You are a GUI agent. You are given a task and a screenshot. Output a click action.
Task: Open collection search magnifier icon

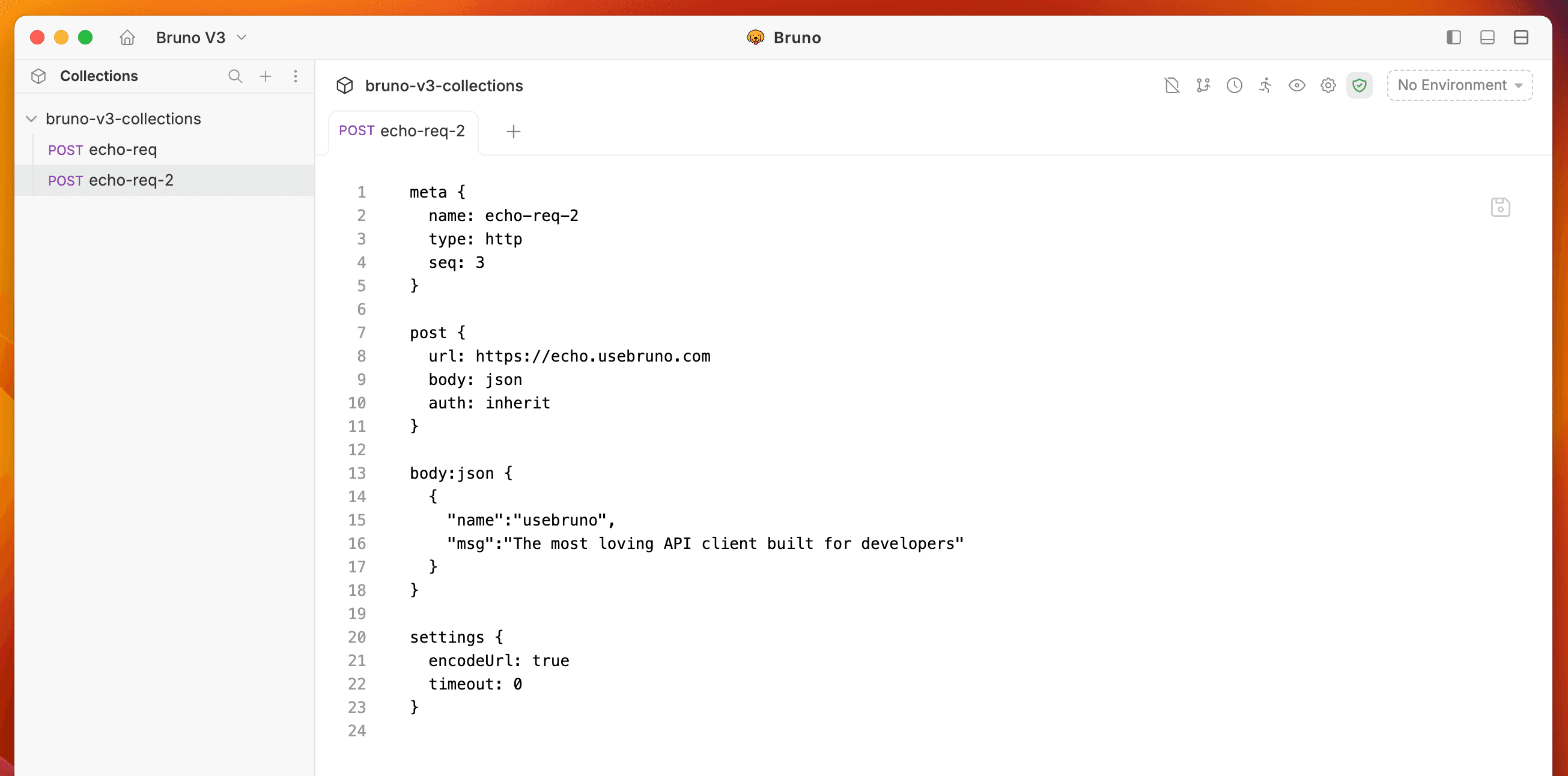[235, 76]
